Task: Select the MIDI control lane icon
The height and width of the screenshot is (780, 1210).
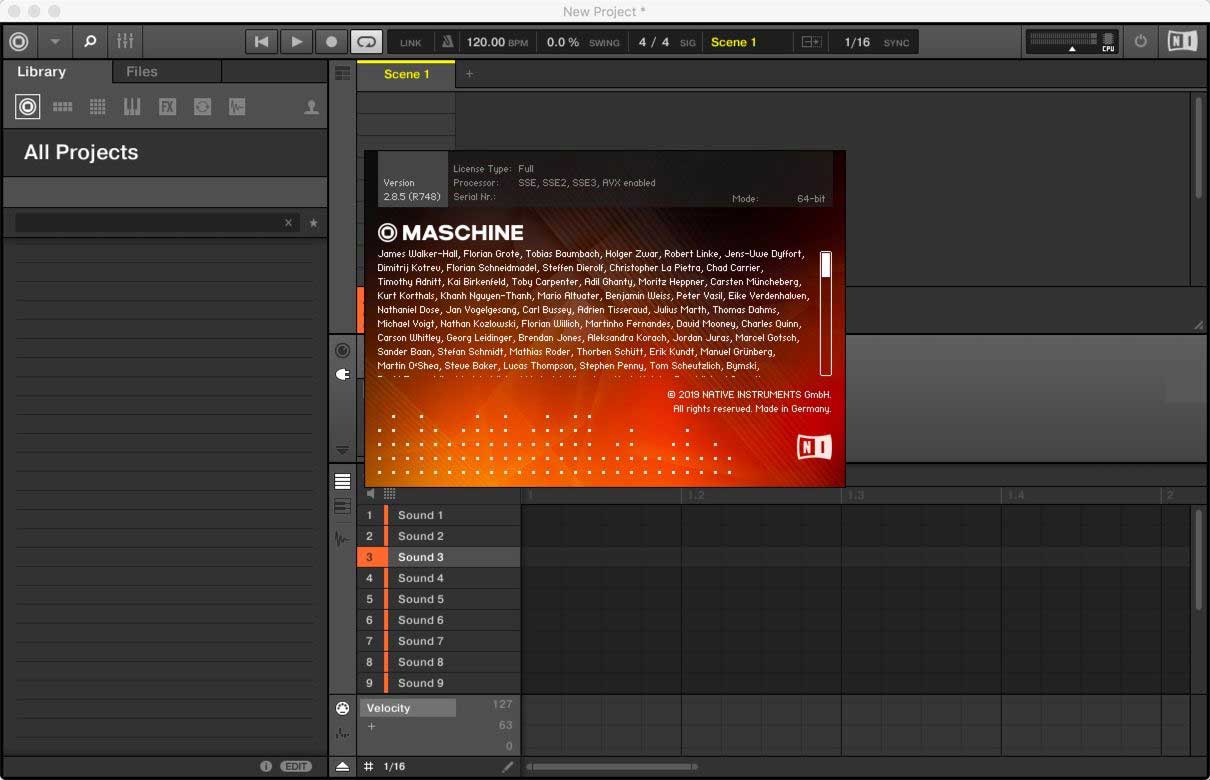Action: tap(343, 709)
